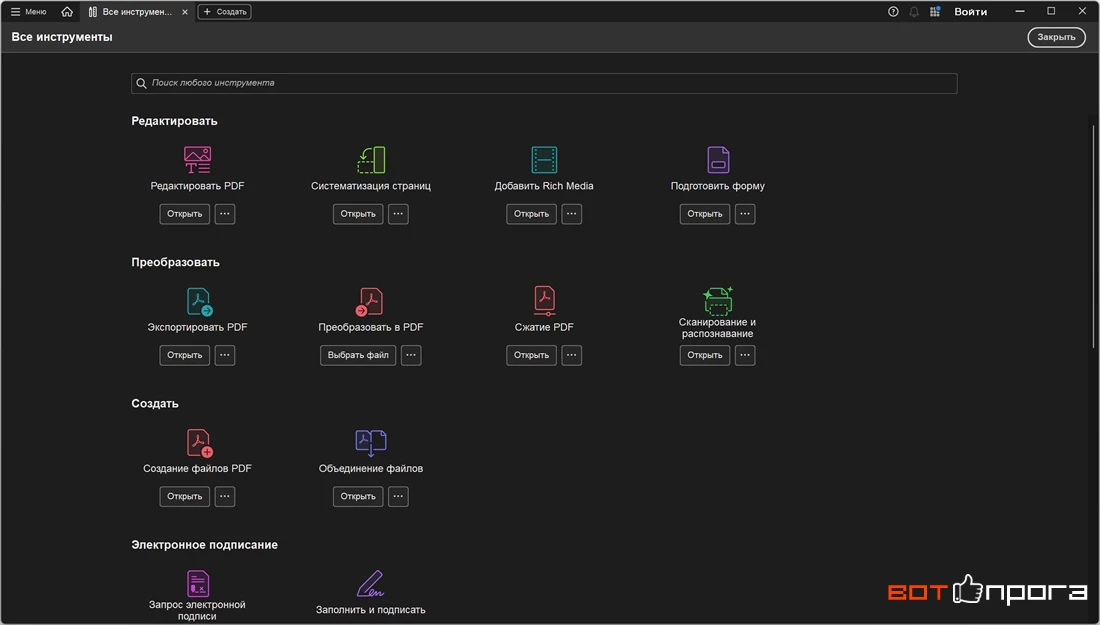Select the Сжатие PDF icon
Viewport: 1100px width, 625px height.
[544, 302]
